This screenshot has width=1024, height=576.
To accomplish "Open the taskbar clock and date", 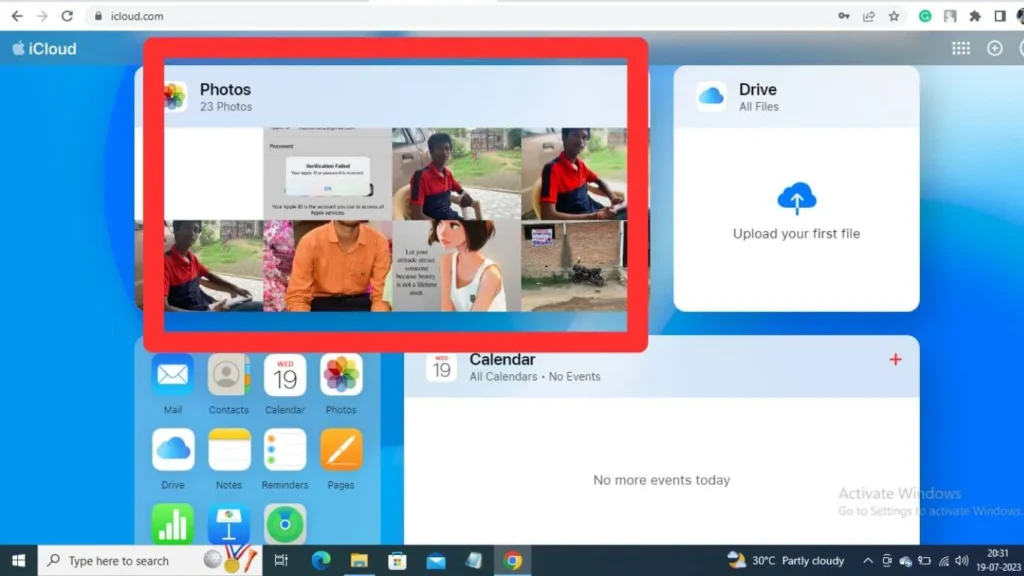I will click(999, 560).
